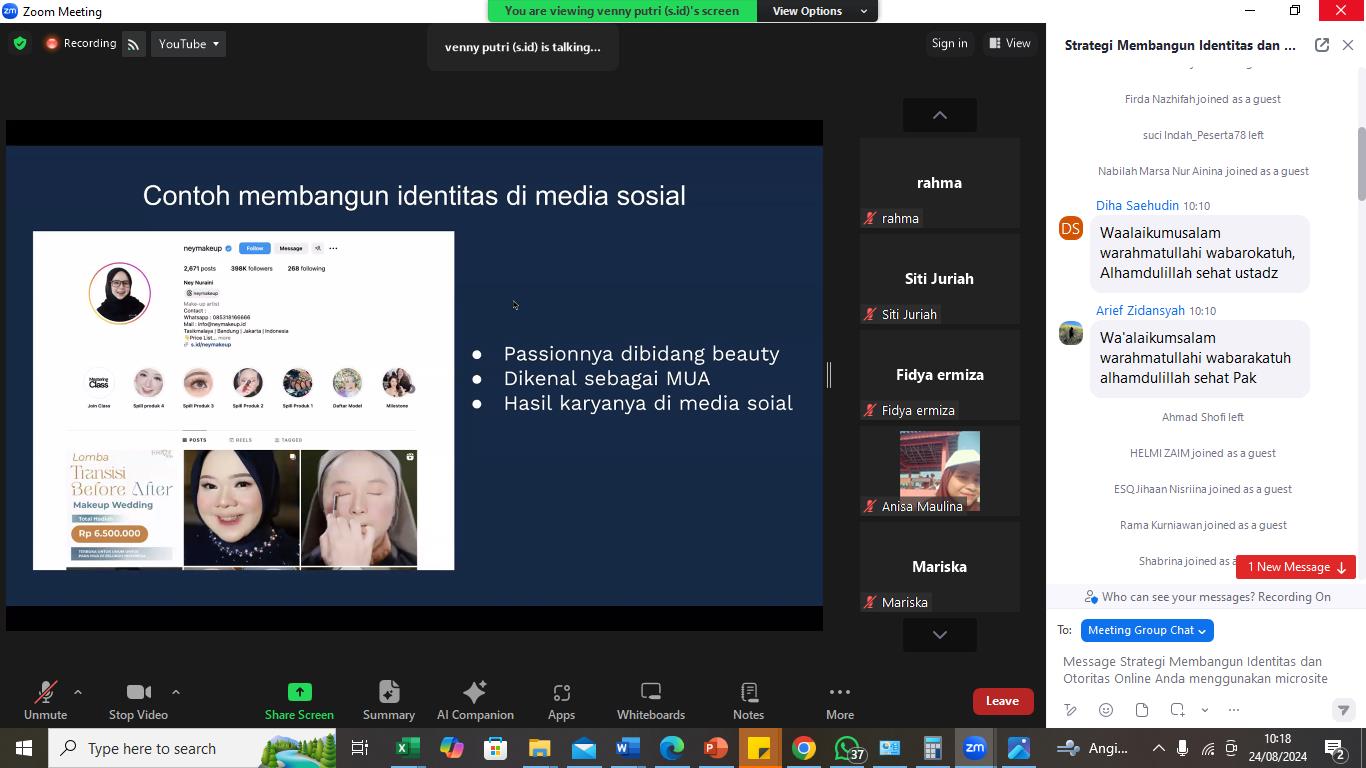The image size is (1366, 768).
Task: Unmute the microphone
Action: tap(45, 700)
